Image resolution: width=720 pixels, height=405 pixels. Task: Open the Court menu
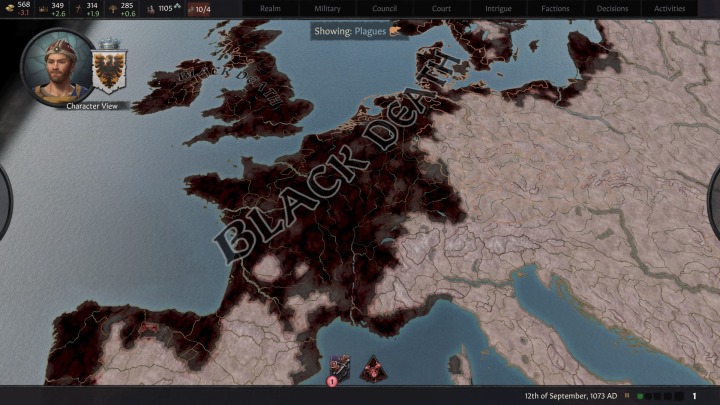[441, 9]
